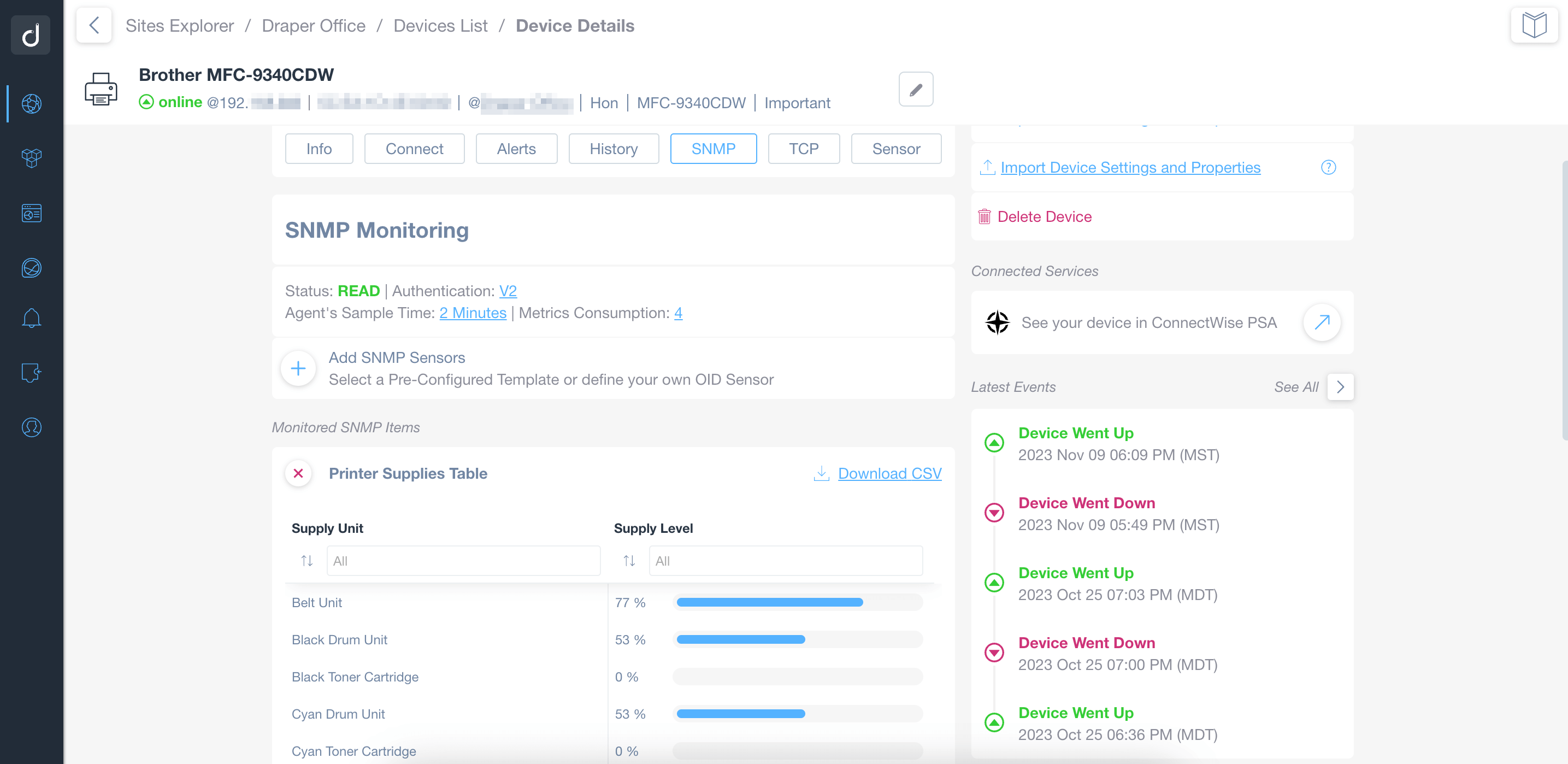Open the puzzle integrations sidebar icon
This screenshot has height=764, width=1568.
coord(31,372)
